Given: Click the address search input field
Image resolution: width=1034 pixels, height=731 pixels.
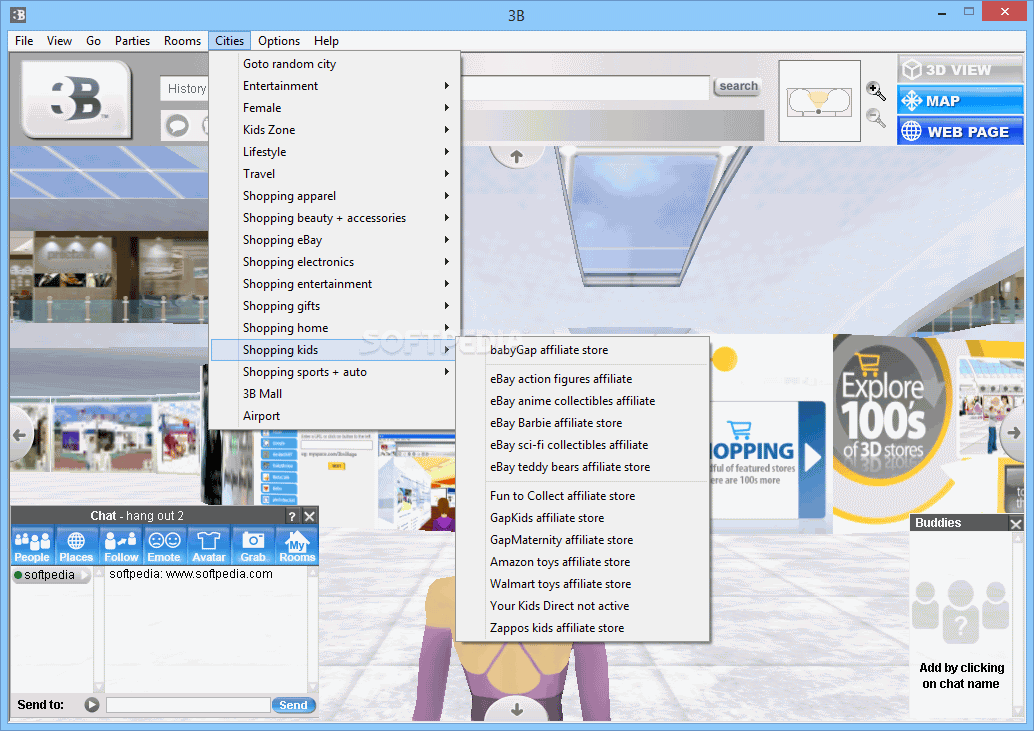Looking at the screenshot, I should coord(585,88).
